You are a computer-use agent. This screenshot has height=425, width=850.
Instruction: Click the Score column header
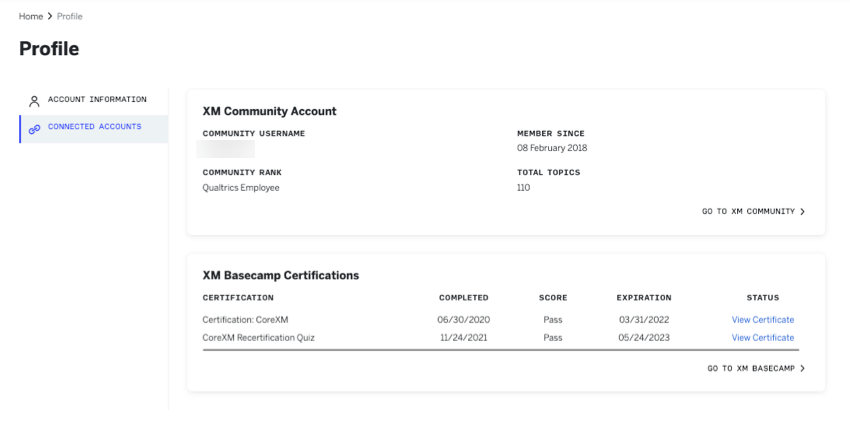[x=553, y=298]
